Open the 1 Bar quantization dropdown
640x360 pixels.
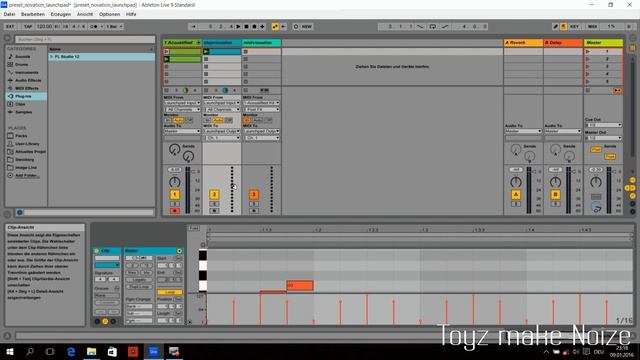point(114,27)
